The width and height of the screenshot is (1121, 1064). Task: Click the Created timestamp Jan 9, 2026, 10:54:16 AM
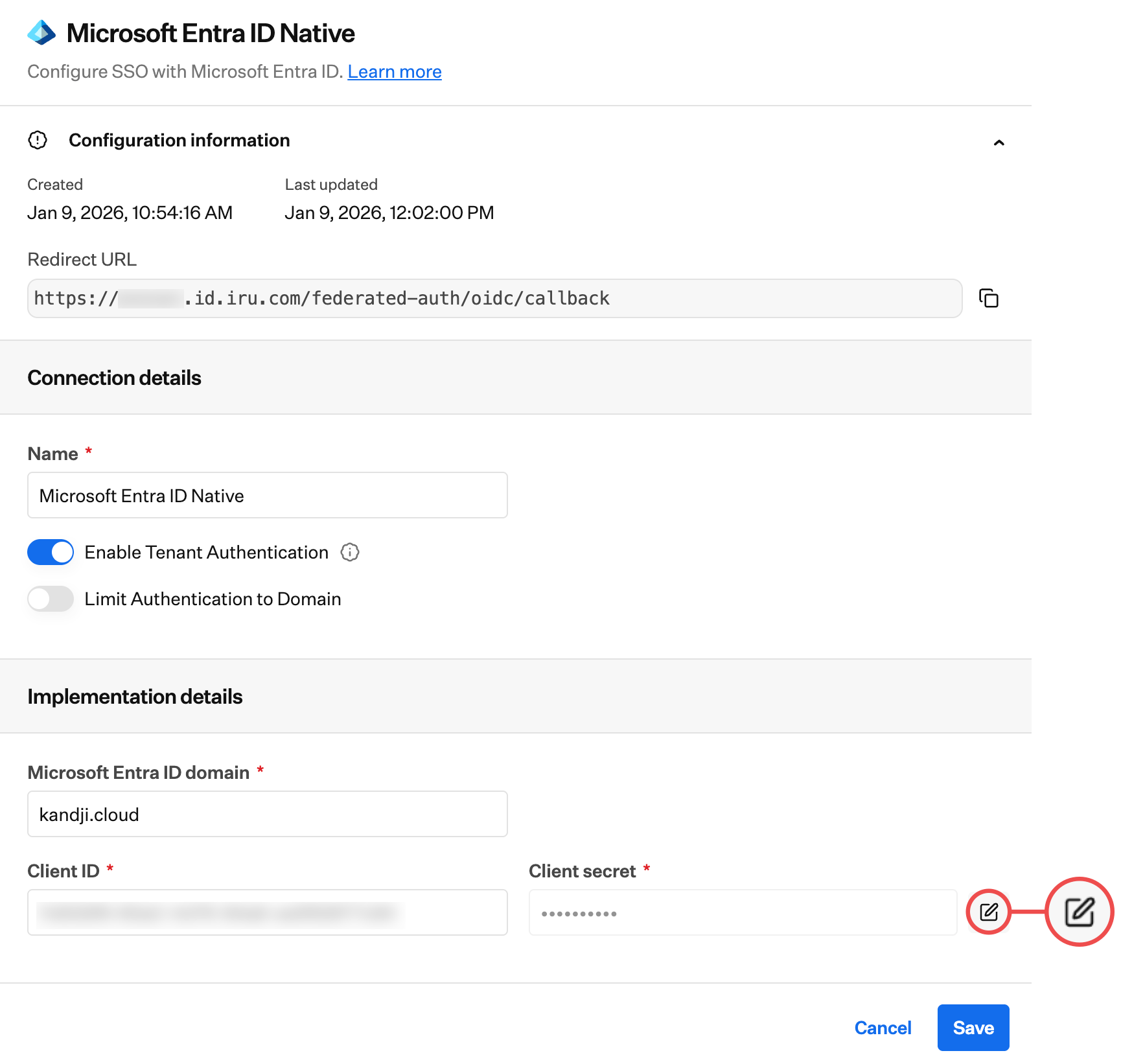coord(130,213)
